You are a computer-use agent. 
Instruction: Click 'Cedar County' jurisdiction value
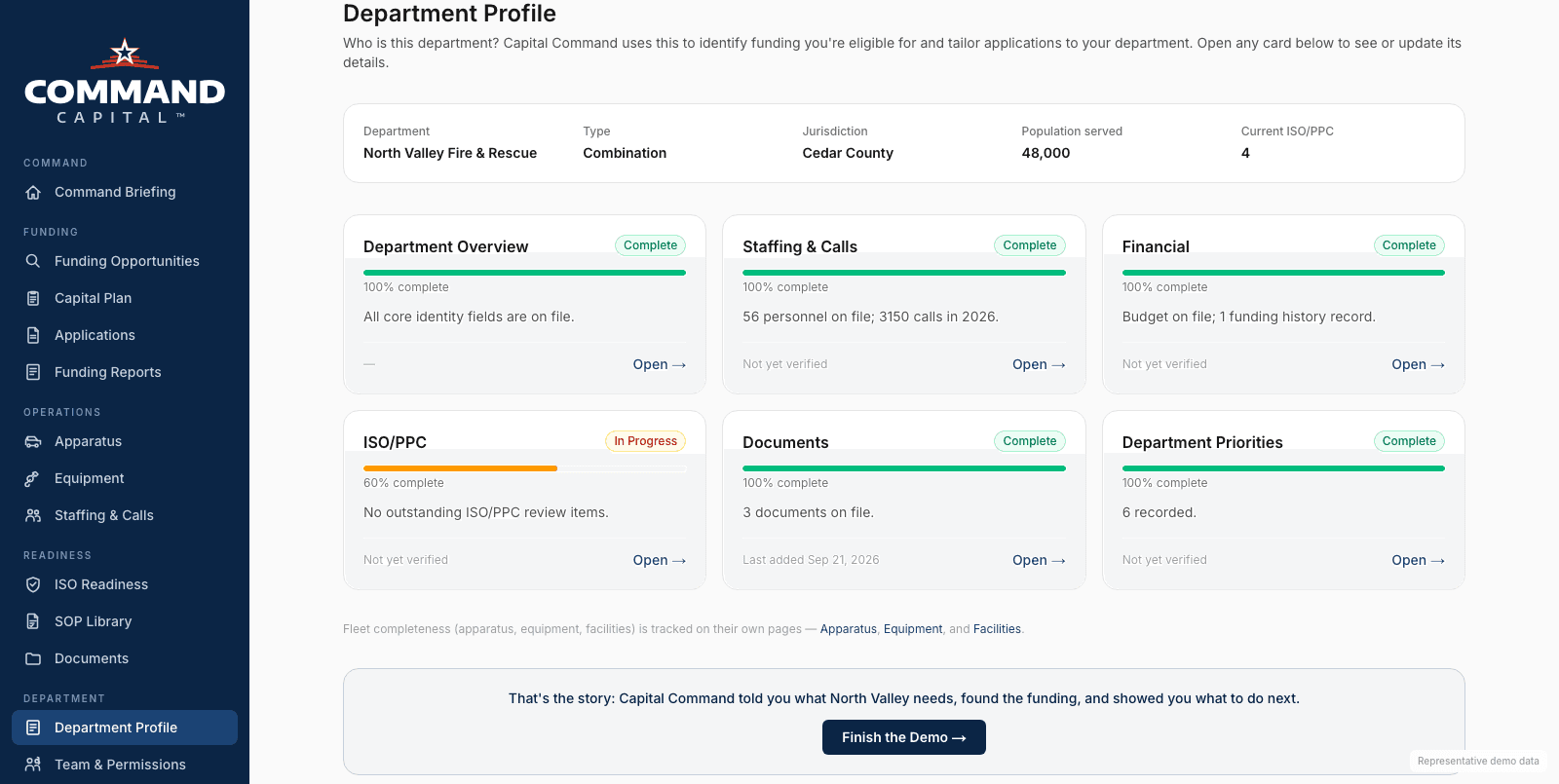(848, 153)
